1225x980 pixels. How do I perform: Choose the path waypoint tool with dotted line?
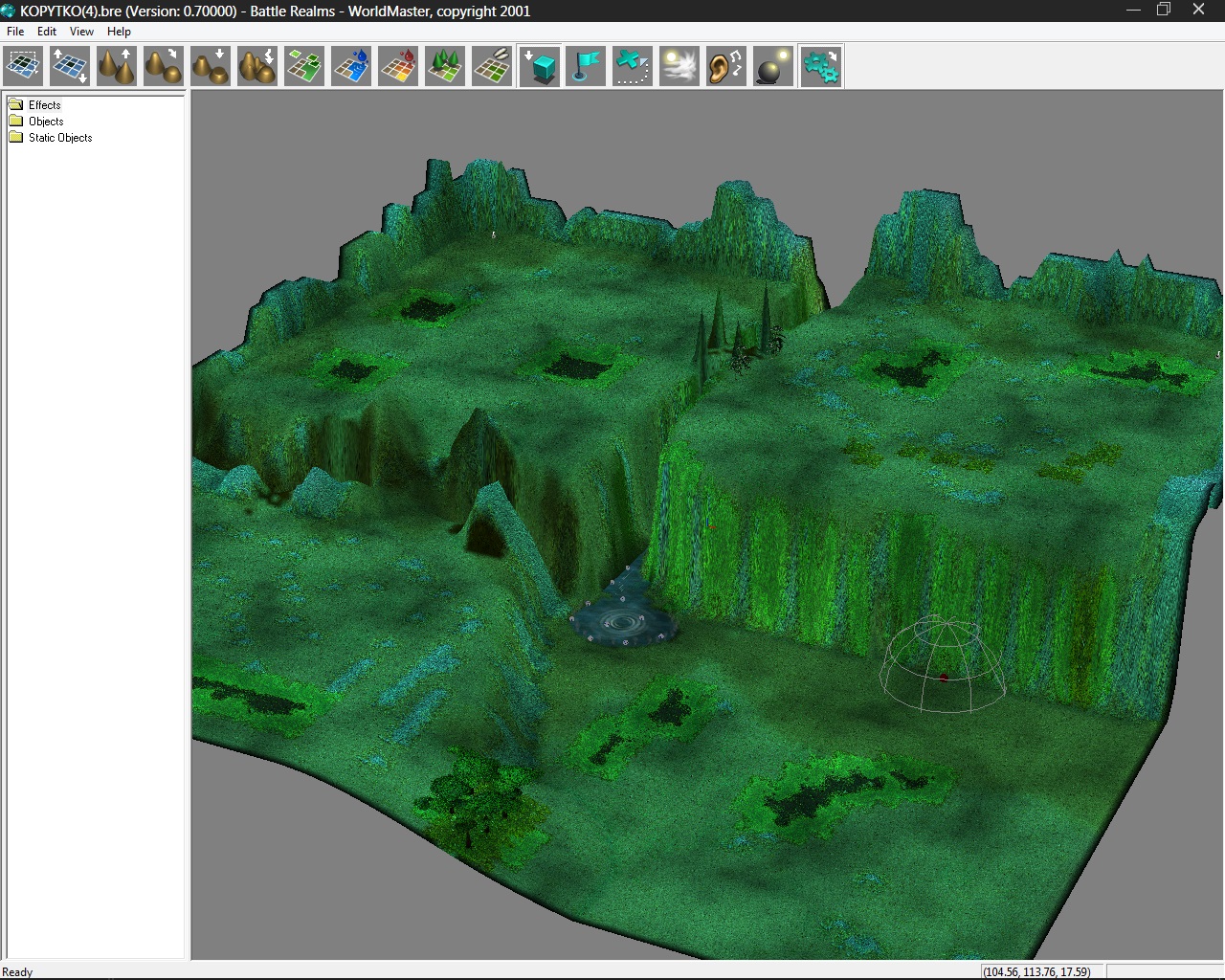click(633, 67)
